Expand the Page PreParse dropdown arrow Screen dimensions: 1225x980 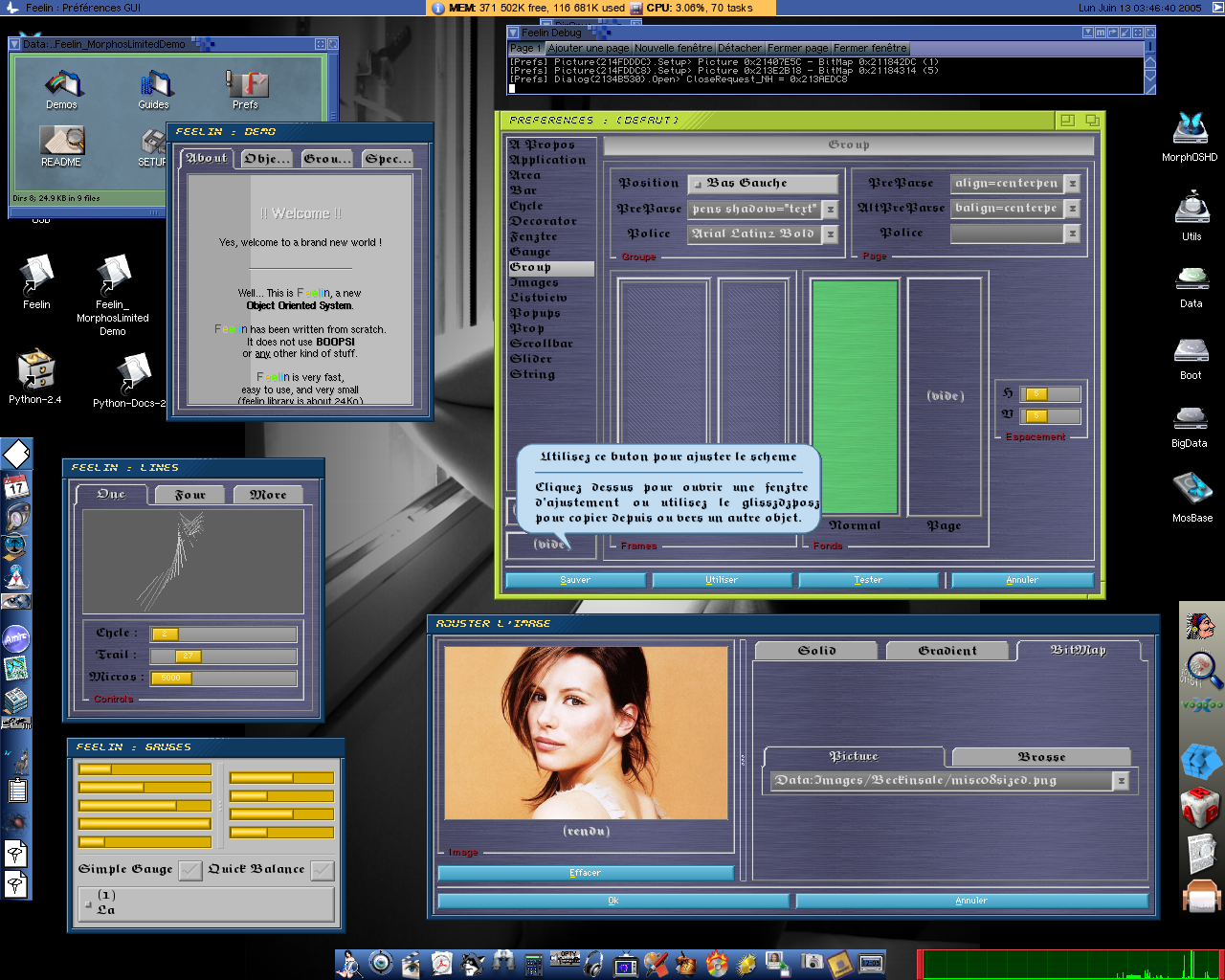pyautogui.click(x=1073, y=184)
